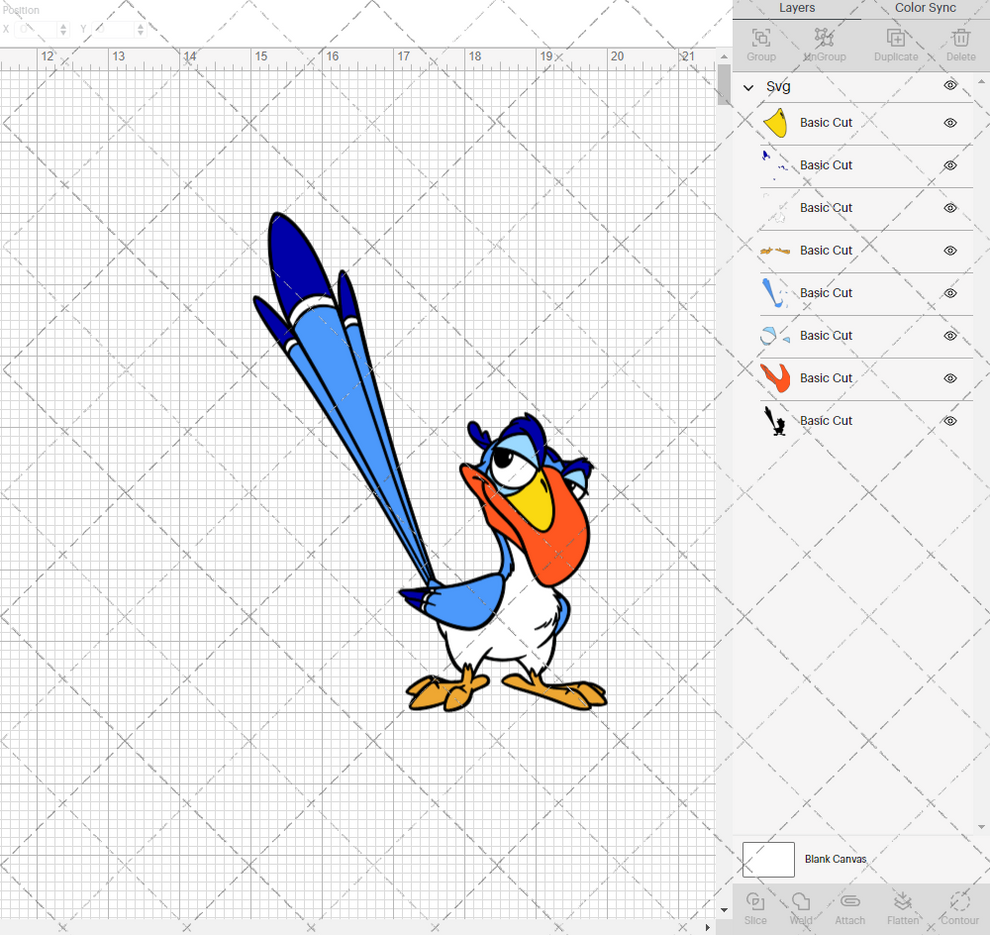Hide the yellow Basic Cut layer

point(949,122)
